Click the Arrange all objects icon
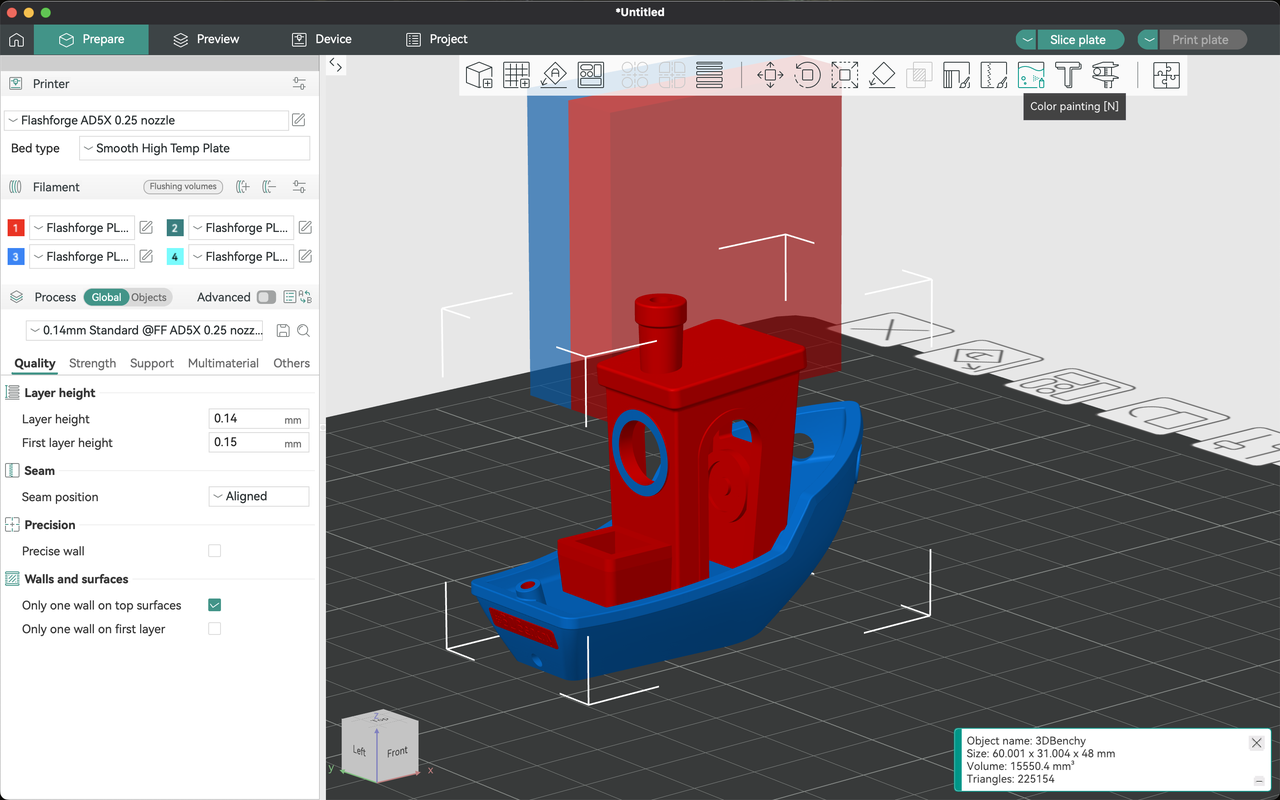 [x=591, y=75]
